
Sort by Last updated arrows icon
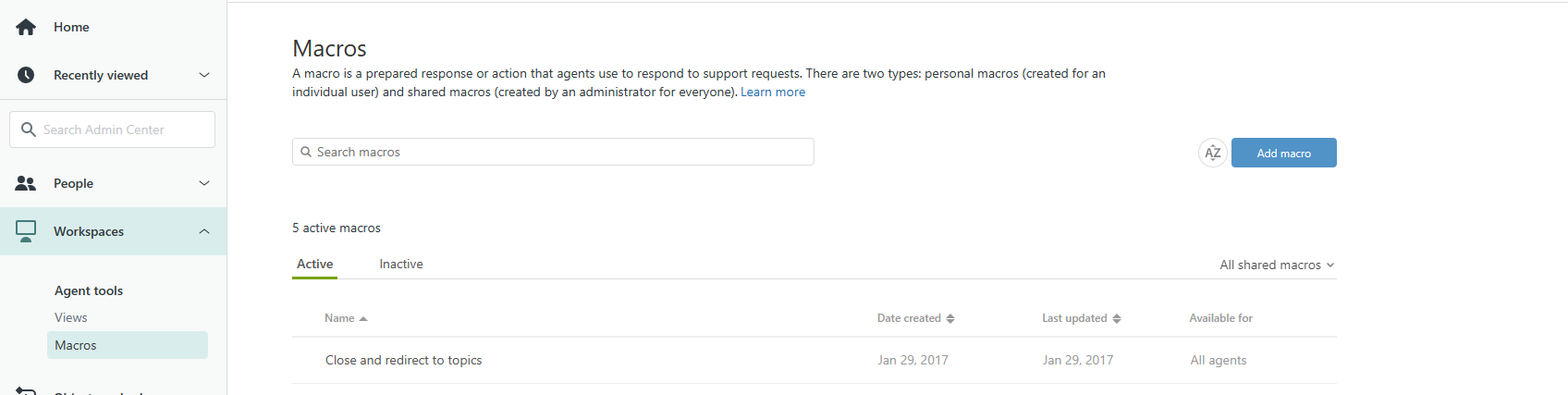pyautogui.click(x=1117, y=318)
